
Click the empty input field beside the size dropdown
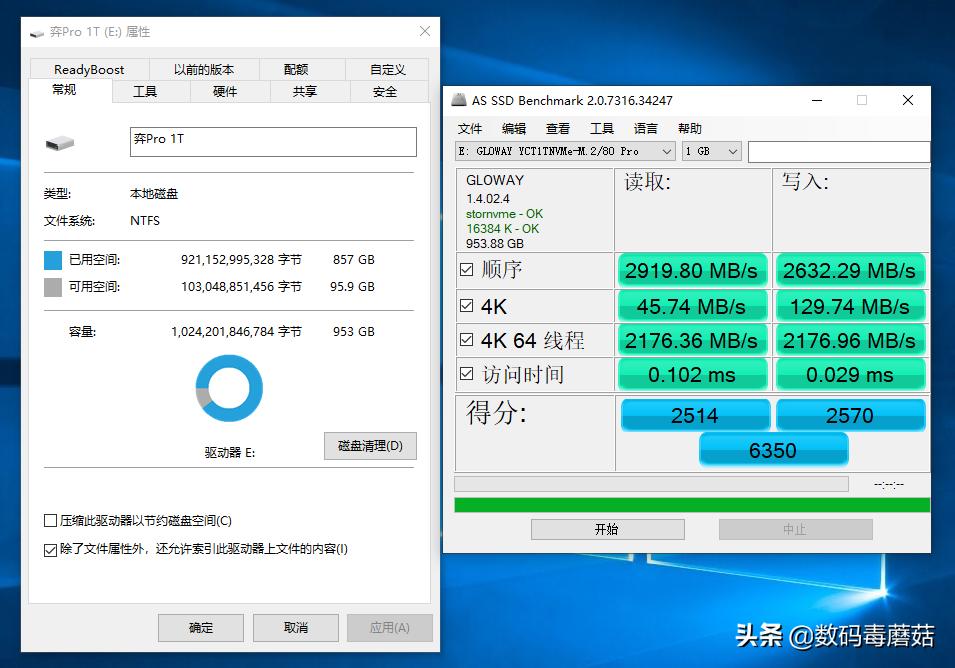[838, 150]
